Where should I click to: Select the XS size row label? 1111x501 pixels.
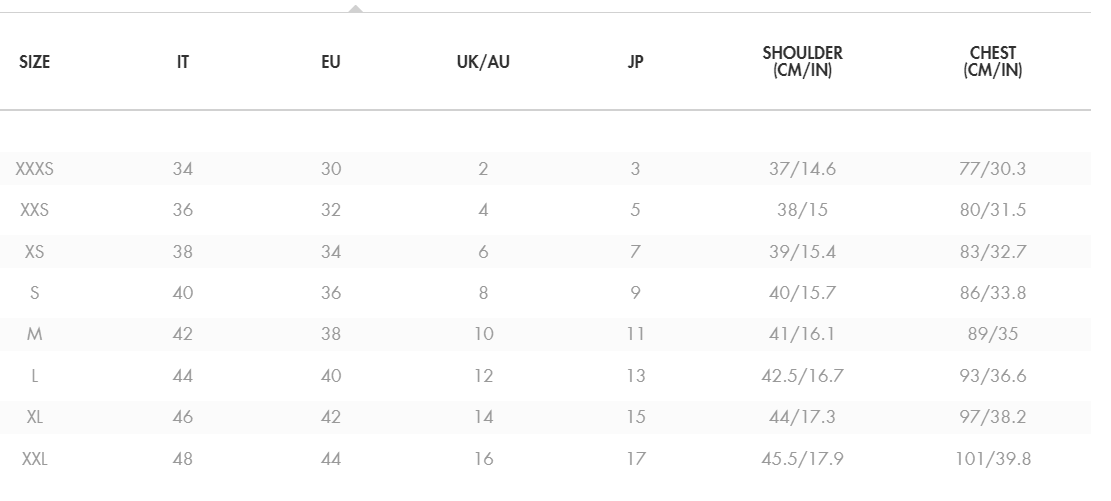point(35,252)
